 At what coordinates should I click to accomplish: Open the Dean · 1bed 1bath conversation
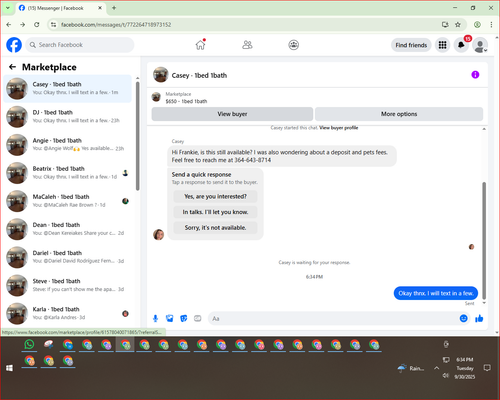click(x=68, y=229)
